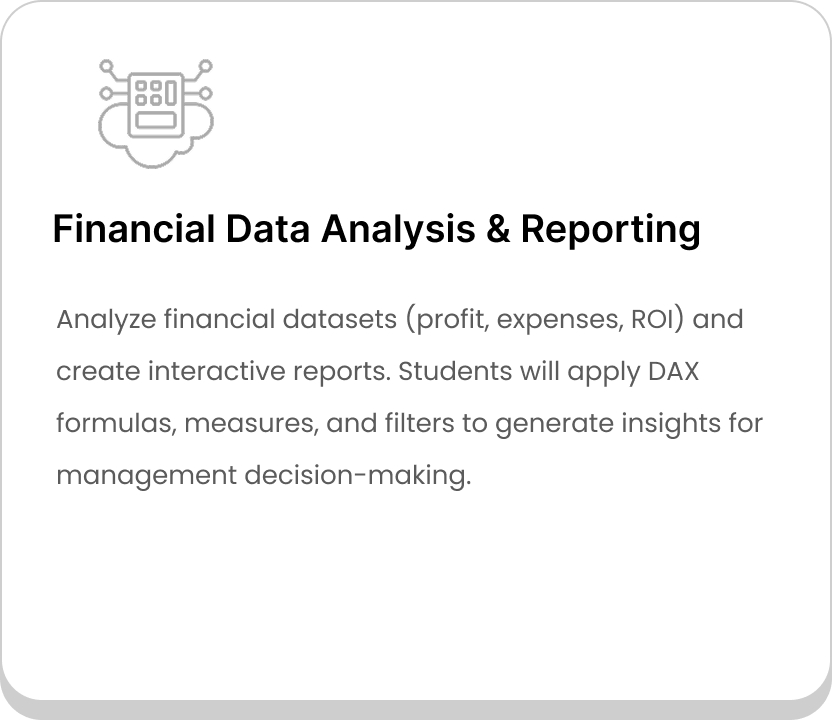Image resolution: width=832 pixels, height=720 pixels.
Task: Click "formulas, measures, and filters" text
Action: tap(255, 423)
